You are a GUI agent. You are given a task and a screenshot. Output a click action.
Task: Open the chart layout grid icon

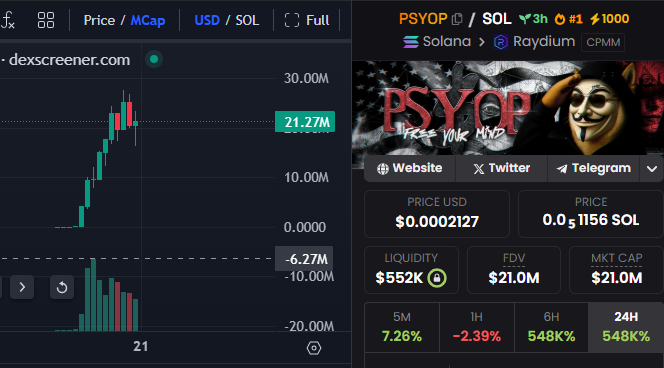click(46, 20)
